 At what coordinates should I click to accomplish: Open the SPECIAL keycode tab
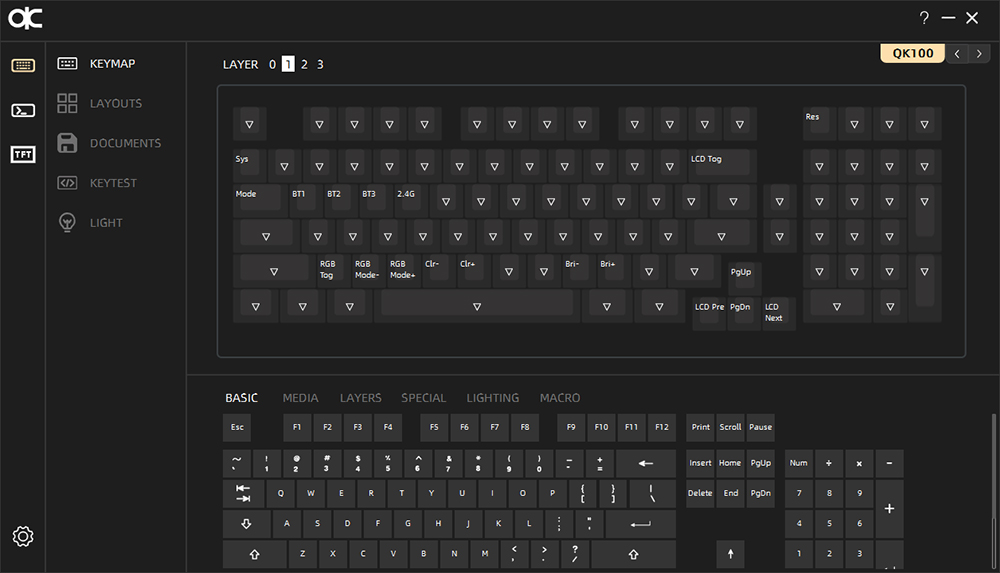tap(423, 398)
